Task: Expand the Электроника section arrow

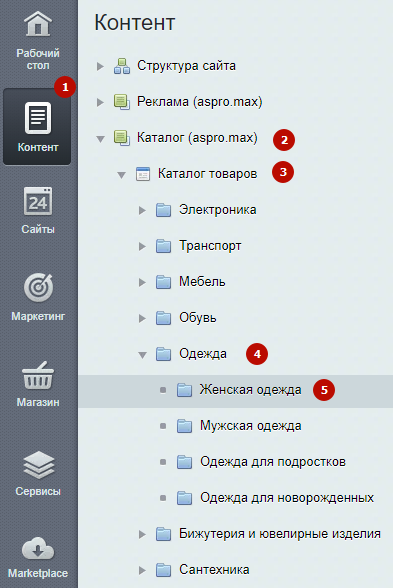Action: [x=142, y=210]
